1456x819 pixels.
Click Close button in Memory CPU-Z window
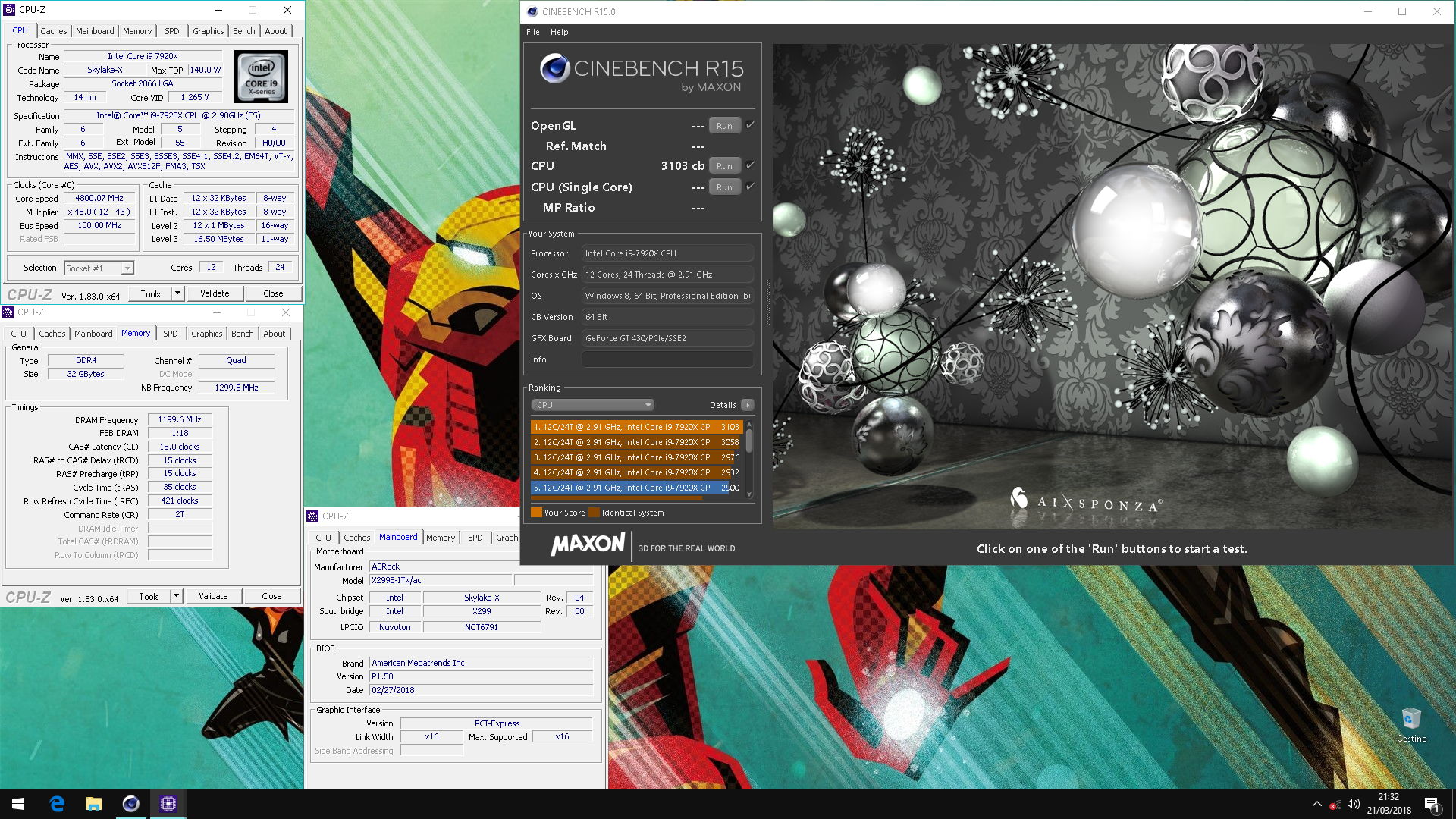pos(271,597)
